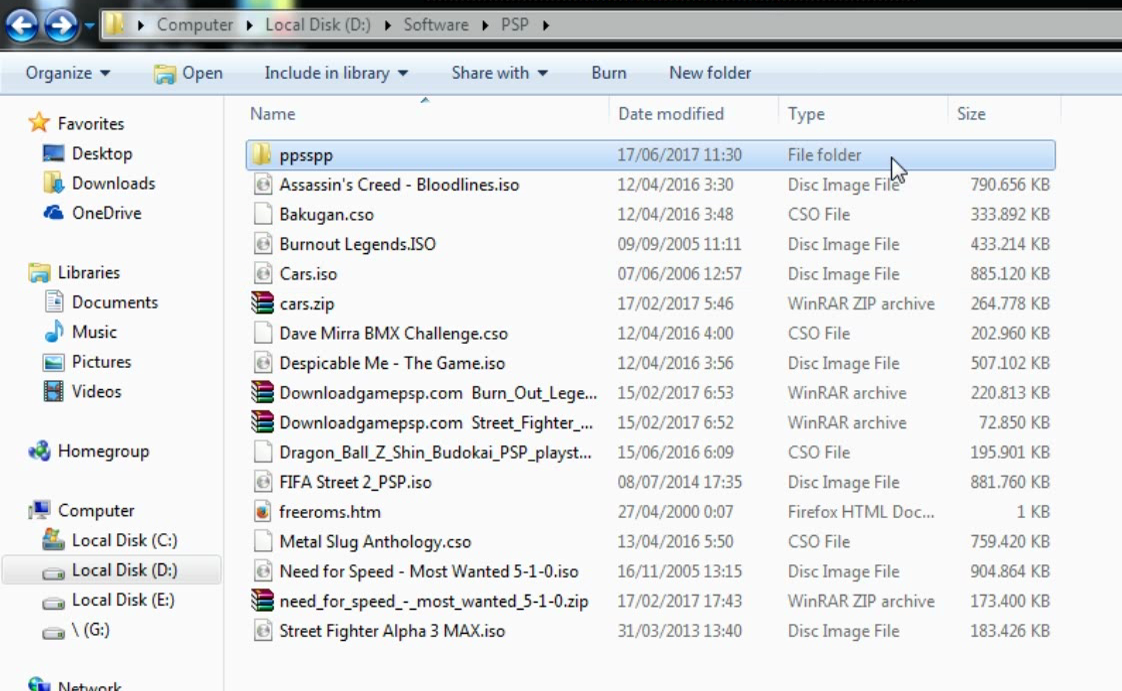The image size is (1122, 691).
Task: Click the arrow after PSP in address bar
Action: coord(546,25)
